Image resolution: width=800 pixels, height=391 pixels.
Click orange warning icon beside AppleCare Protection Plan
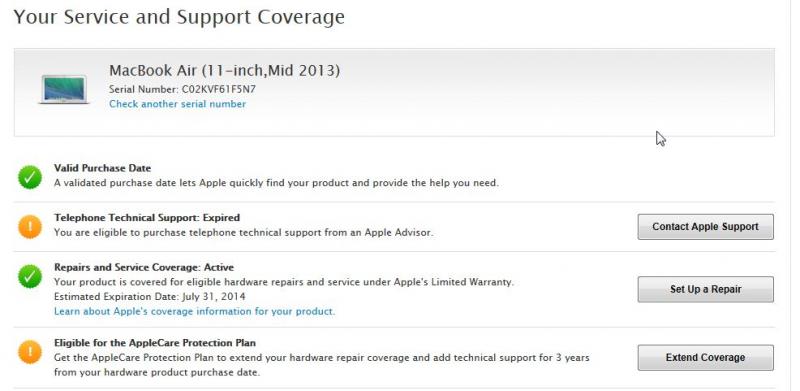(x=30, y=352)
